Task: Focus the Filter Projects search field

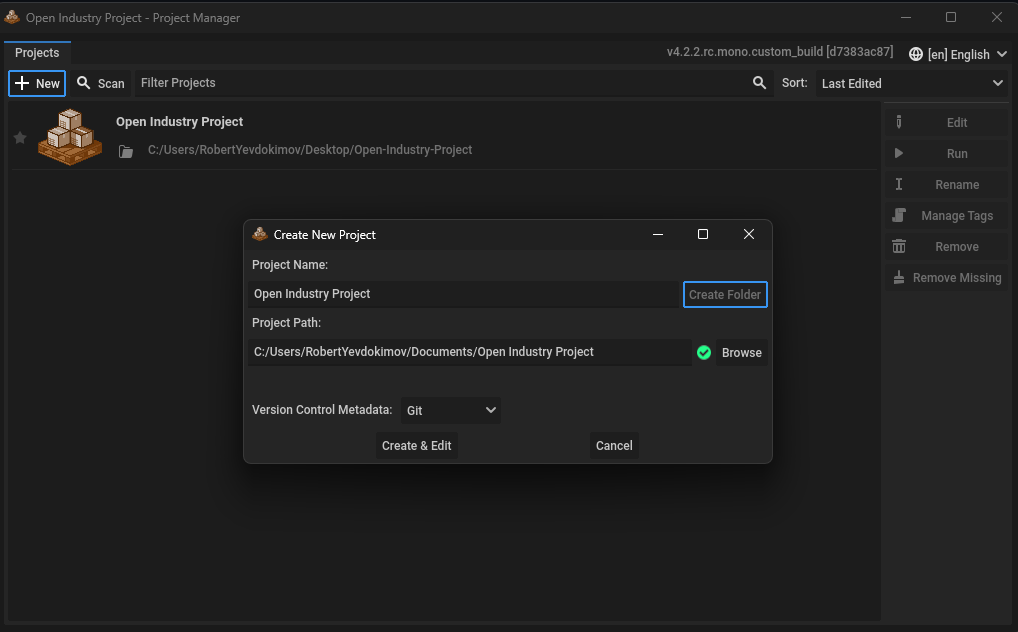Action: point(454,83)
